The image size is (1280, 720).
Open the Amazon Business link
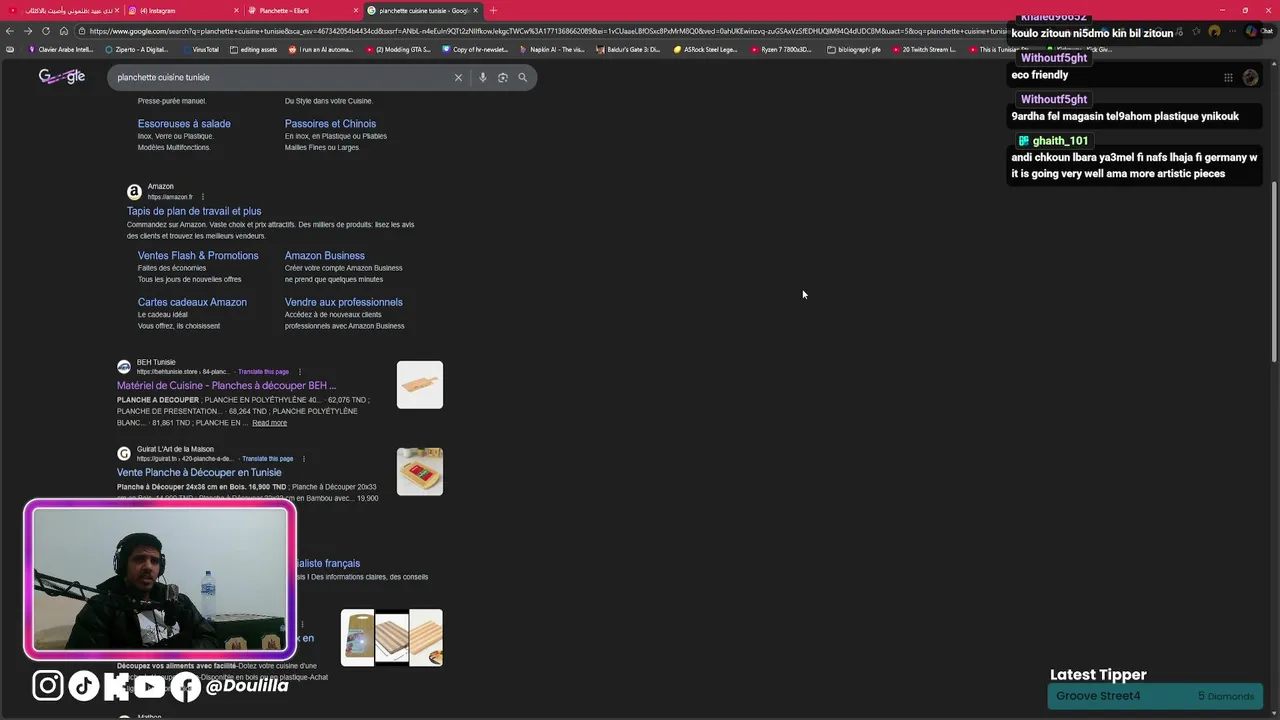coord(325,256)
